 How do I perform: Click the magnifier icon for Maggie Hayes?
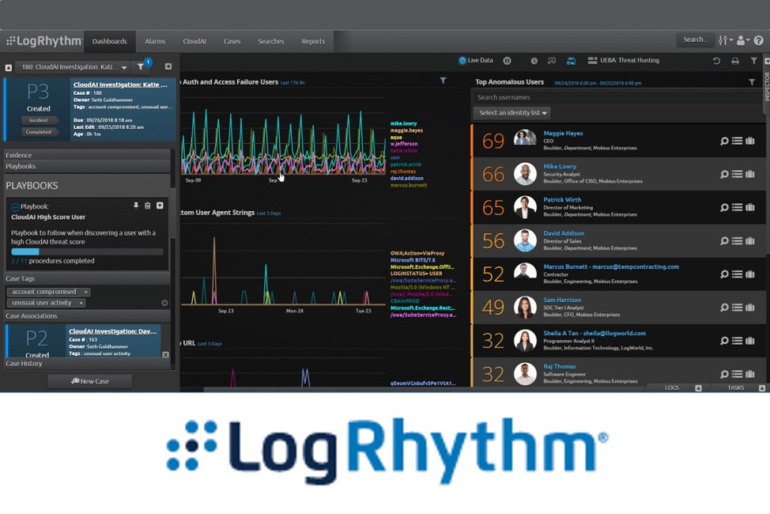pyautogui.click(x=725, y=142)
